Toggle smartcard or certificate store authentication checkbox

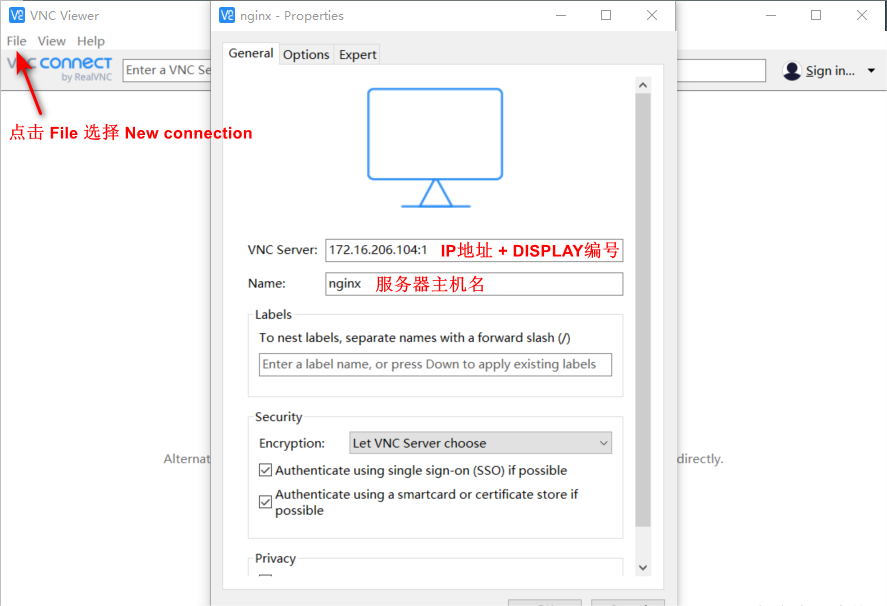tap(265, 502)
